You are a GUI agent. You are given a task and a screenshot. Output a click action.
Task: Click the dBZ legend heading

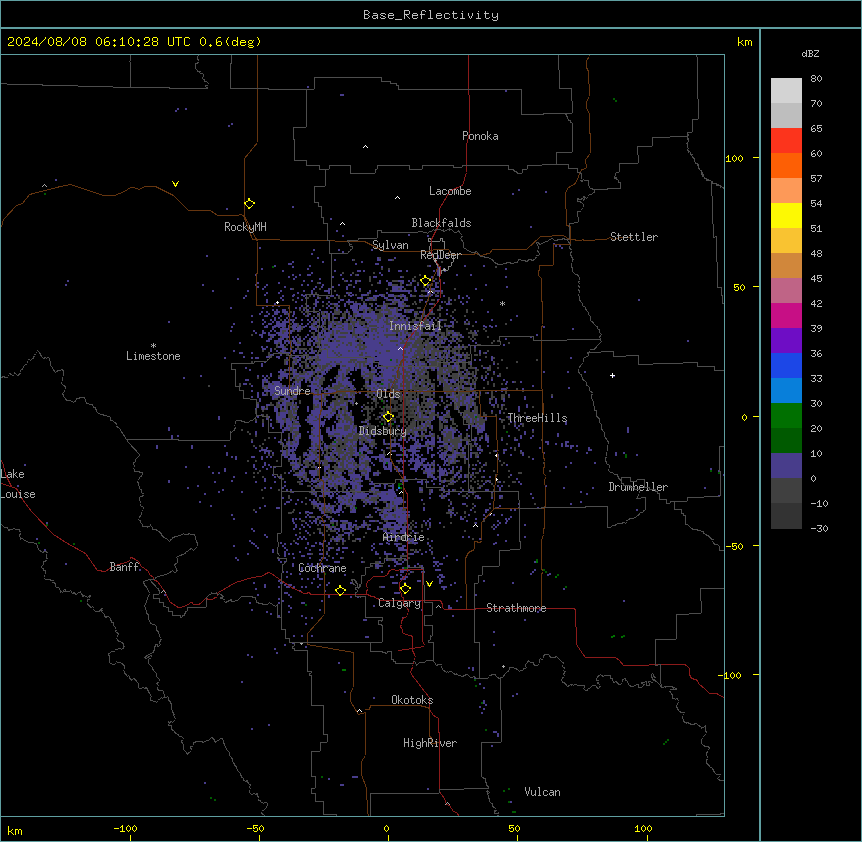tap(810, 53)
